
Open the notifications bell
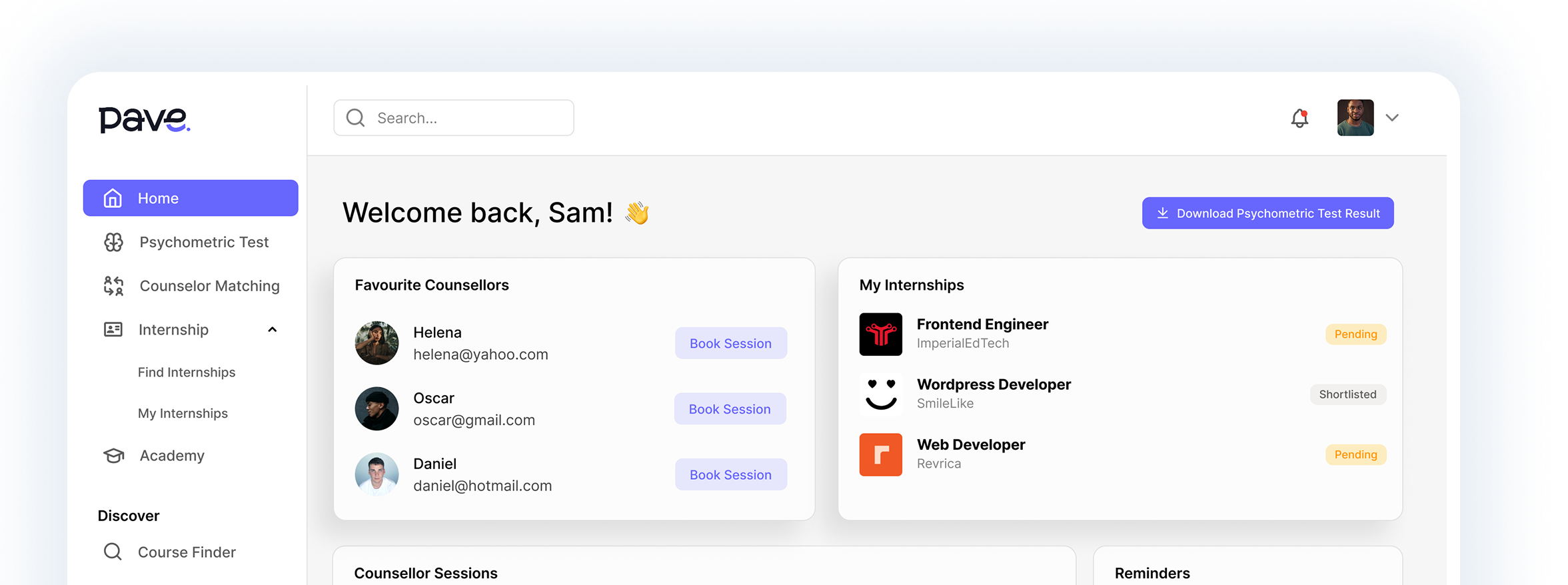click(1299, 118)
